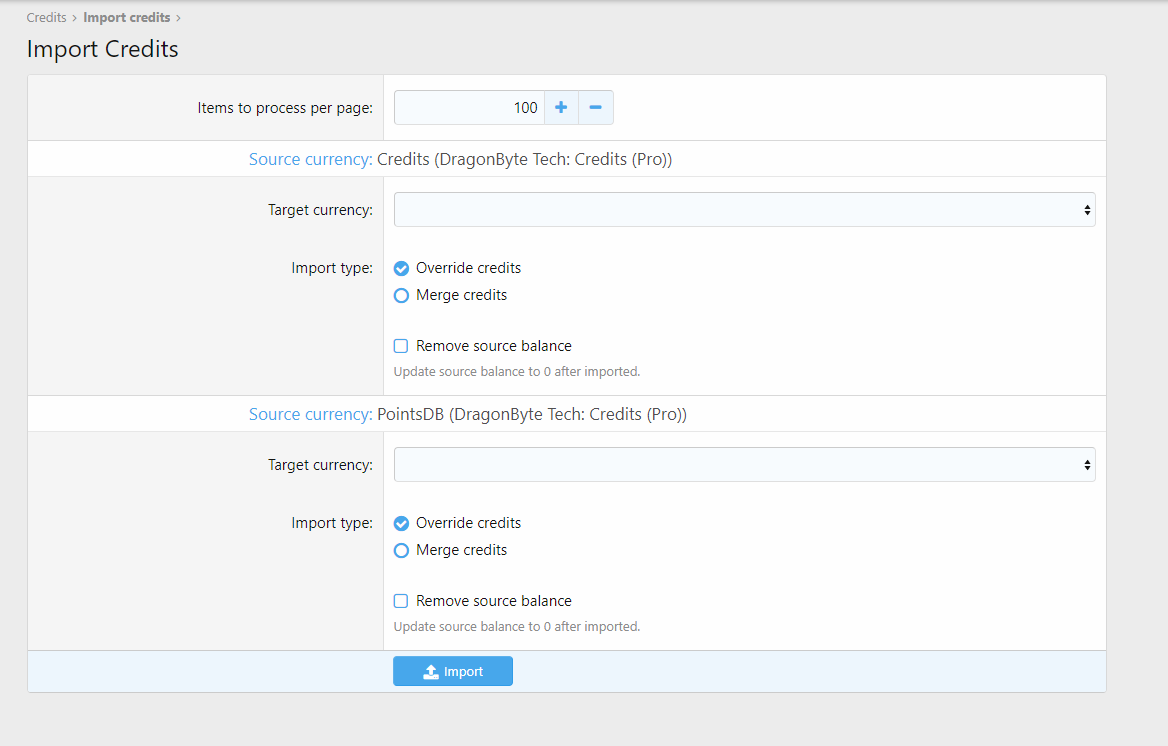Image resolution: width=1168 pixels, height=746 pixels.
Task: Decrease items per page with minus icon
Action: (596, 108)
